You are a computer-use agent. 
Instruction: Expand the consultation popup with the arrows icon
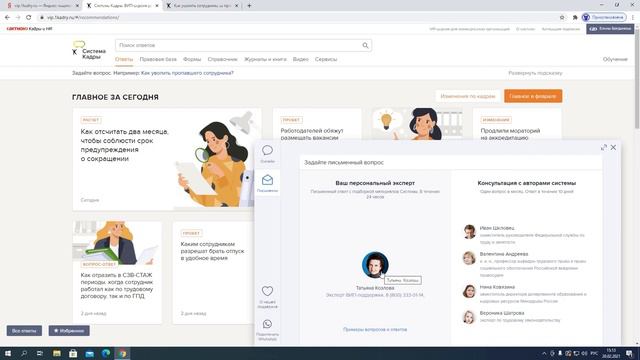pyautogui.click(x=604, y=147)
